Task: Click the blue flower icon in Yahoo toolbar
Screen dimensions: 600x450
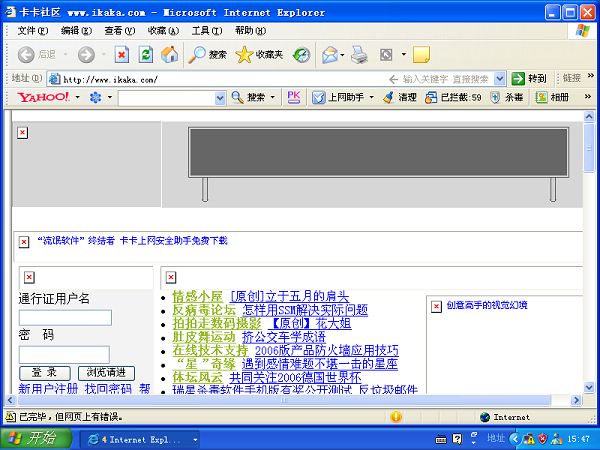Action: click(x=95, y=97)
